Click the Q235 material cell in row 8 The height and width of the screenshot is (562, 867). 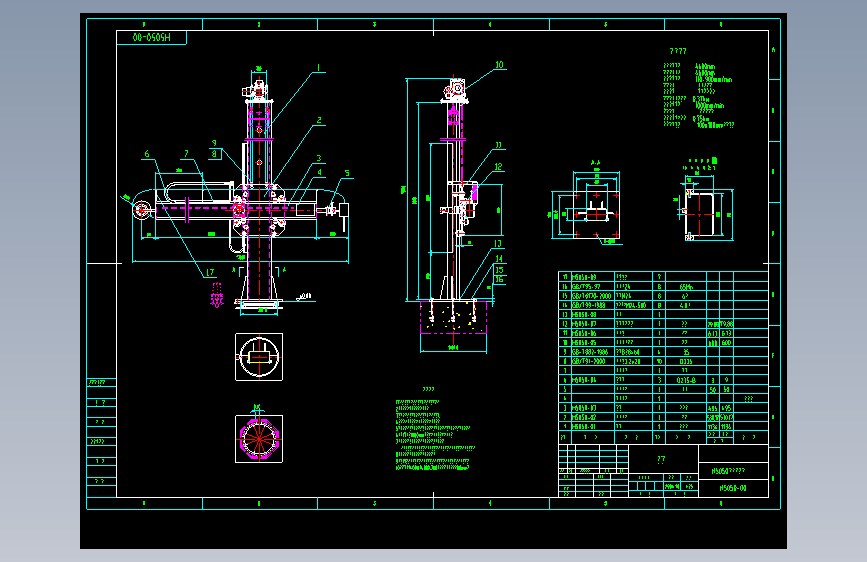coord(686,361)
